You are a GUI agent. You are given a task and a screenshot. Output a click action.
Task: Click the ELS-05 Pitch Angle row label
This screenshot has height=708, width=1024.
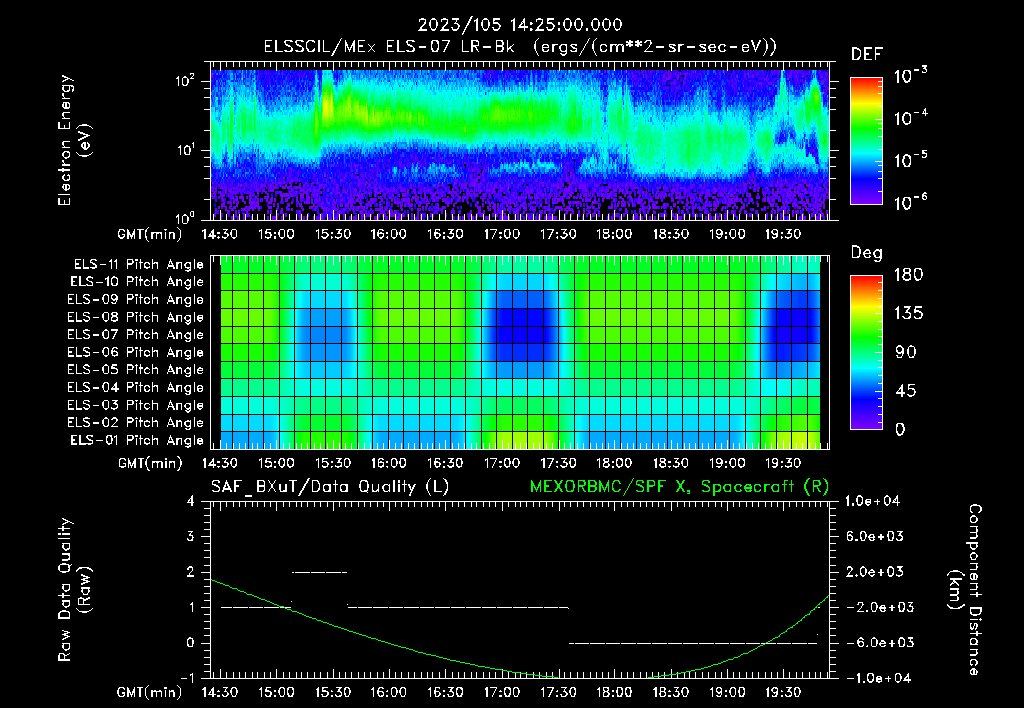tap(136, 370)
